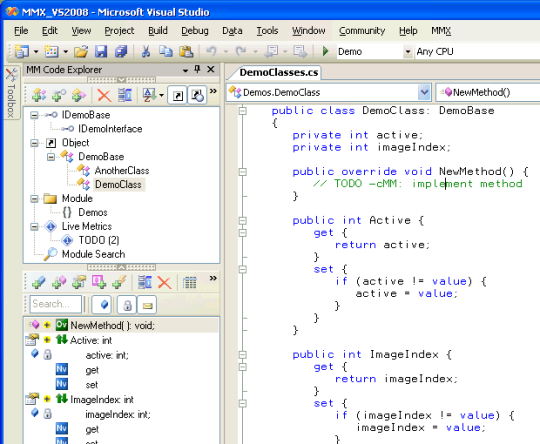Open the Community menu
Image resolution: width=540 pixels, height=444 pixels.
click(x=362, y=31)
